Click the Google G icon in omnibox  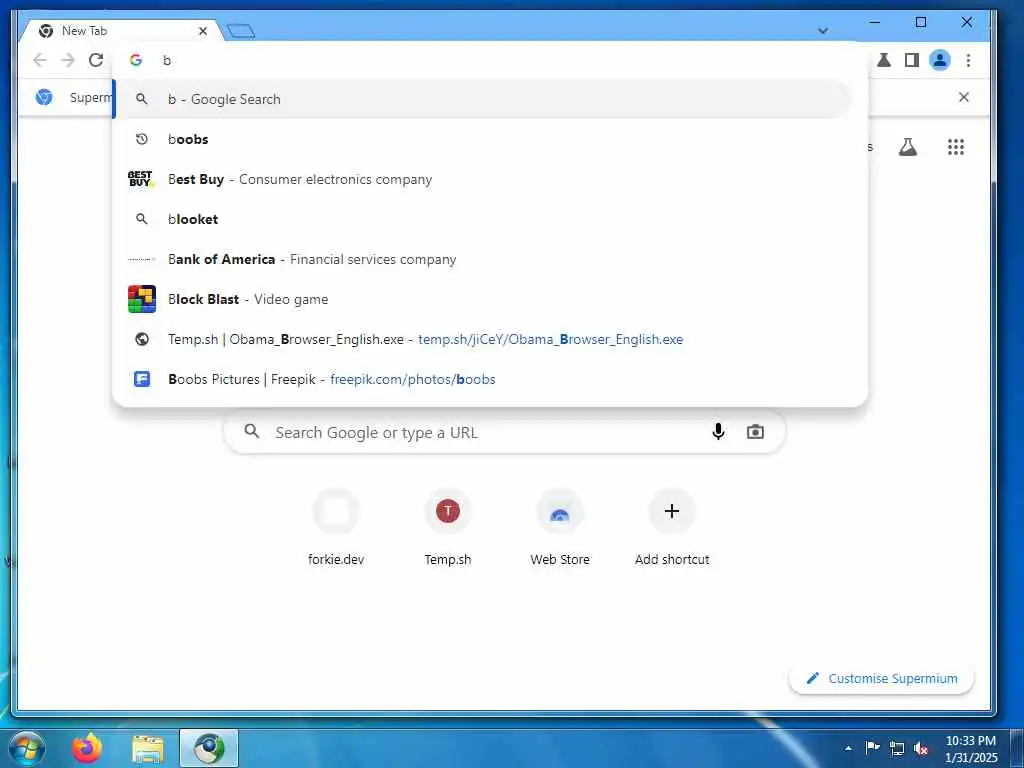click(136, 60)
